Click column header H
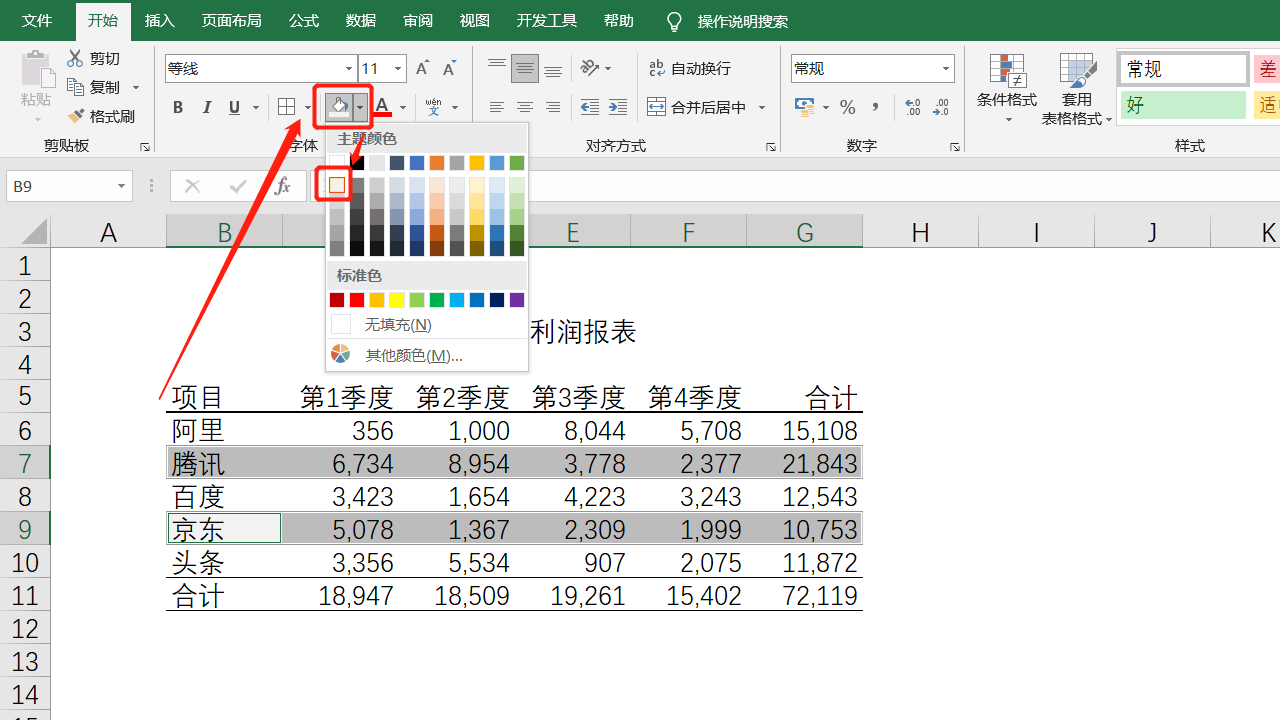 921,233
